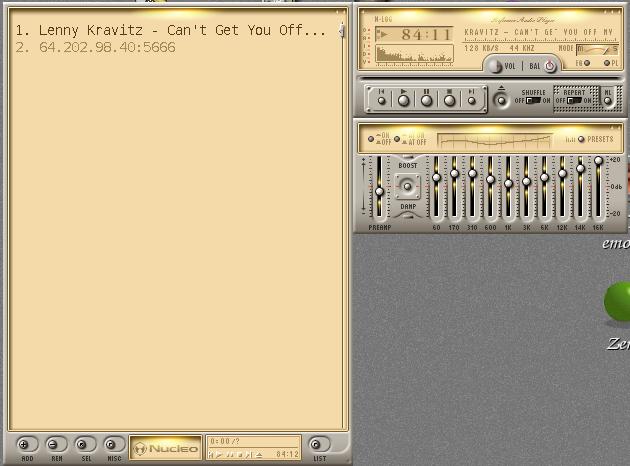Click the Eject knob to open a file

click(501, 100)
